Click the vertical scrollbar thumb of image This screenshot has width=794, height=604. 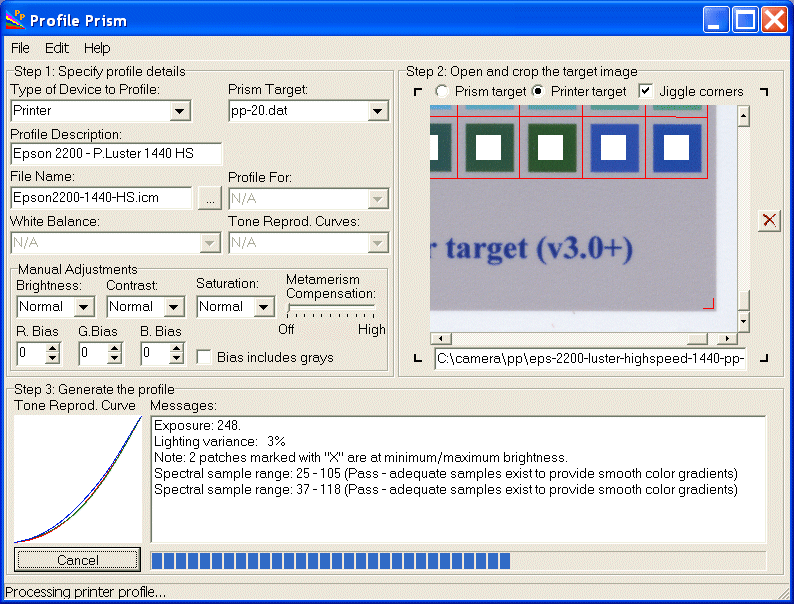[743, 300]
